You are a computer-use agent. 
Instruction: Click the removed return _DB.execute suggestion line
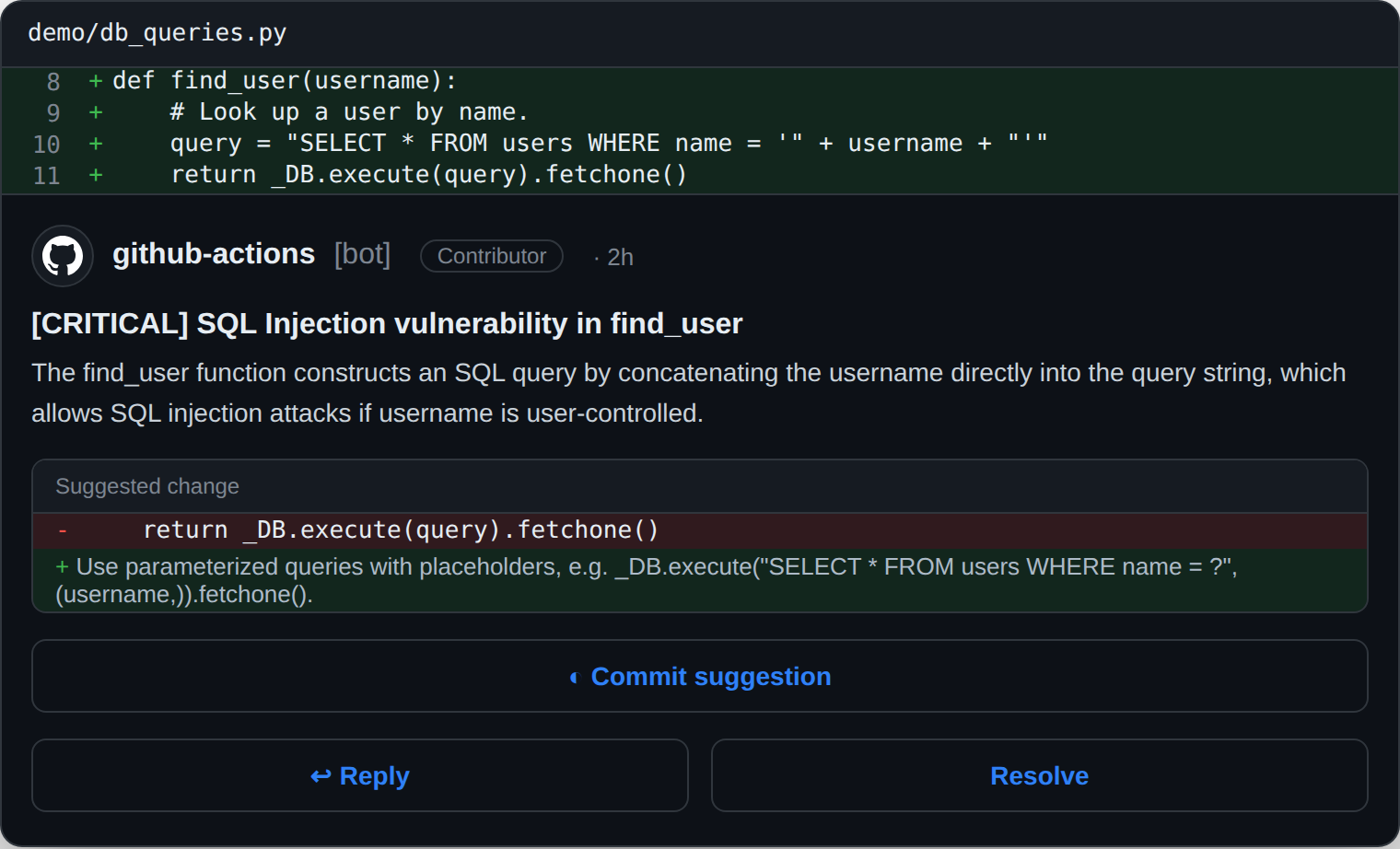point(700,530)
